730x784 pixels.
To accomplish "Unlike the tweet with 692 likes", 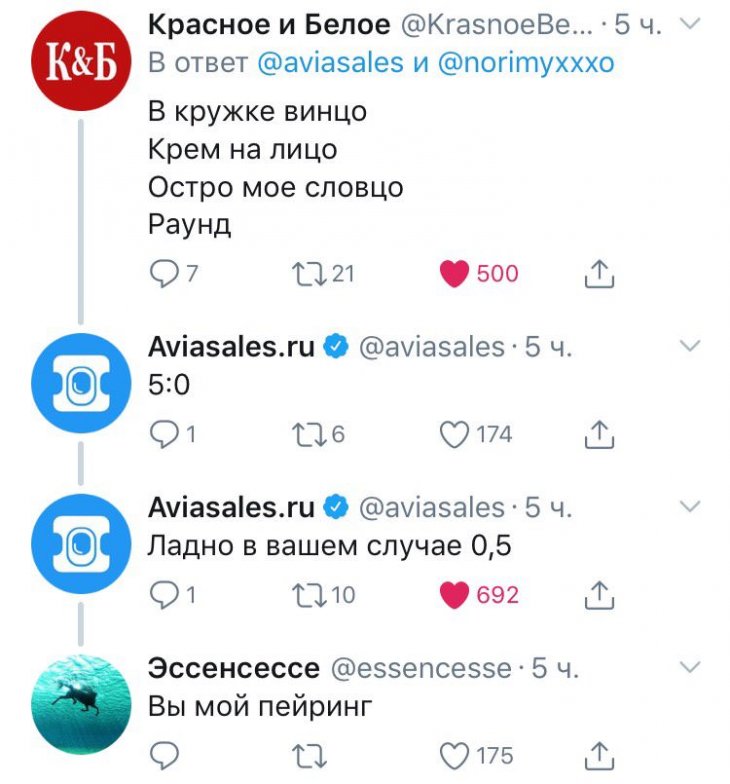I will click(x=456, y=595).
